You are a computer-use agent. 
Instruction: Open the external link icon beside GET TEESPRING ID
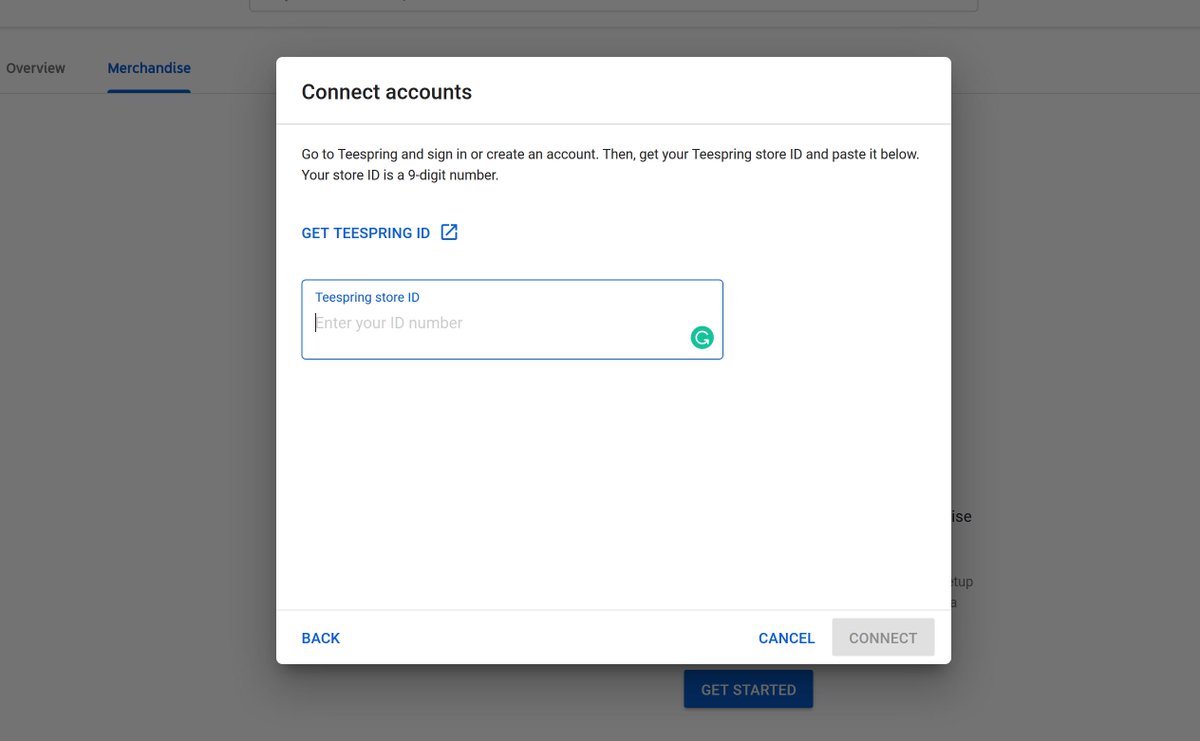pos(450,232)
